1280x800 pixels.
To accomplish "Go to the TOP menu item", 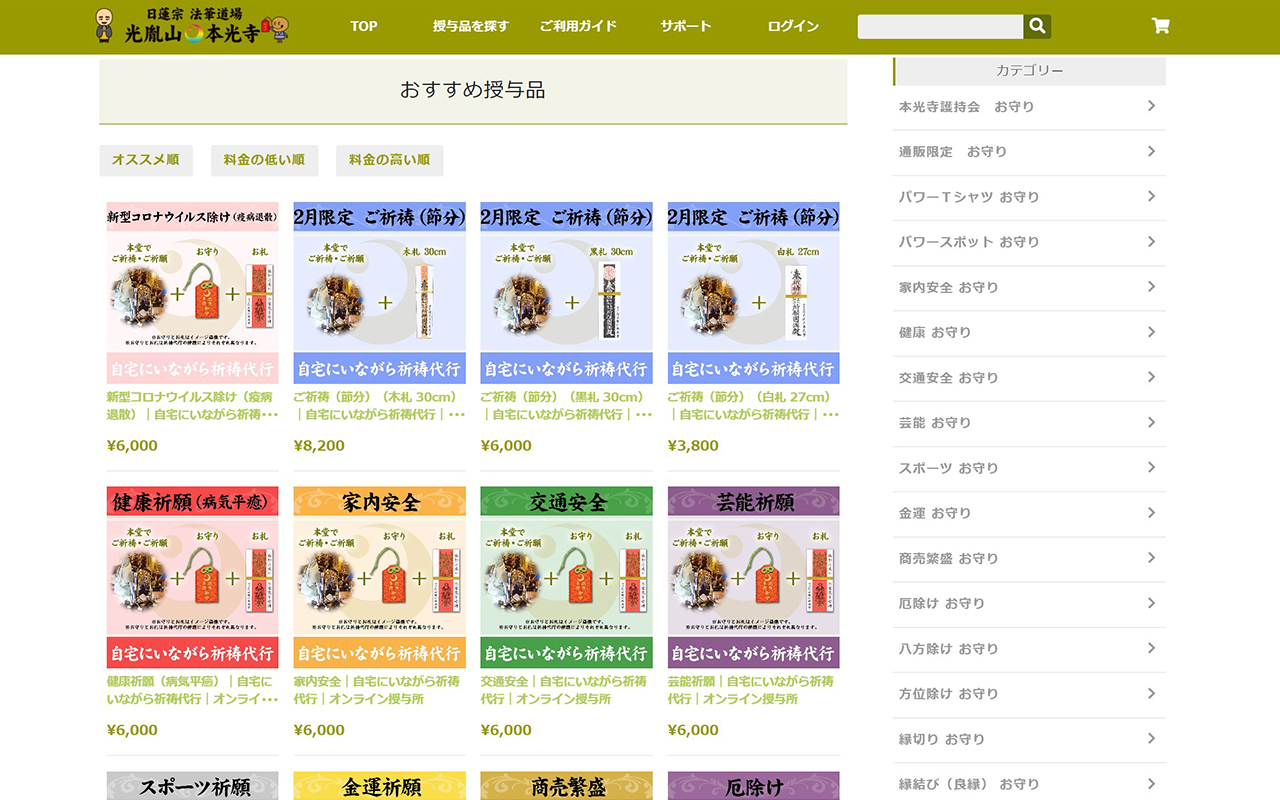I will coord(364,27).
